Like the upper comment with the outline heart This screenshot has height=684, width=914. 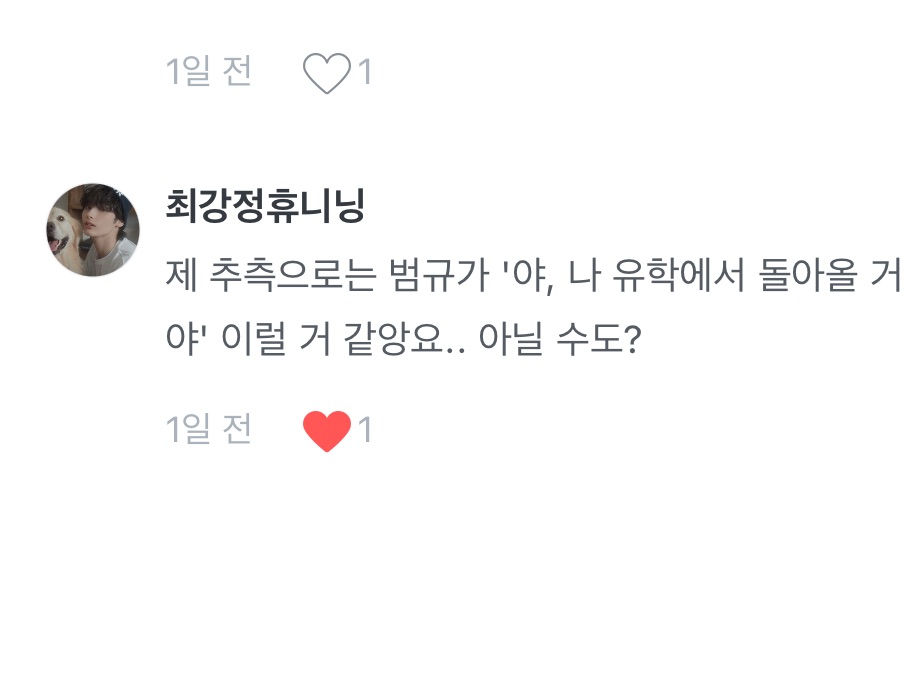[x=326, y=73]
